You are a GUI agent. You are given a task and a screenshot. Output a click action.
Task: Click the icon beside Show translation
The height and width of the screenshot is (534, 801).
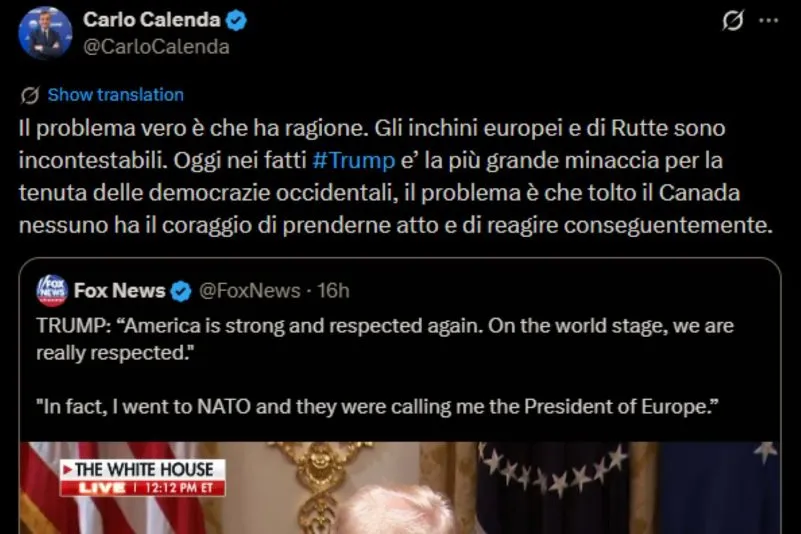pyautogui.click(x=30, y=95)
